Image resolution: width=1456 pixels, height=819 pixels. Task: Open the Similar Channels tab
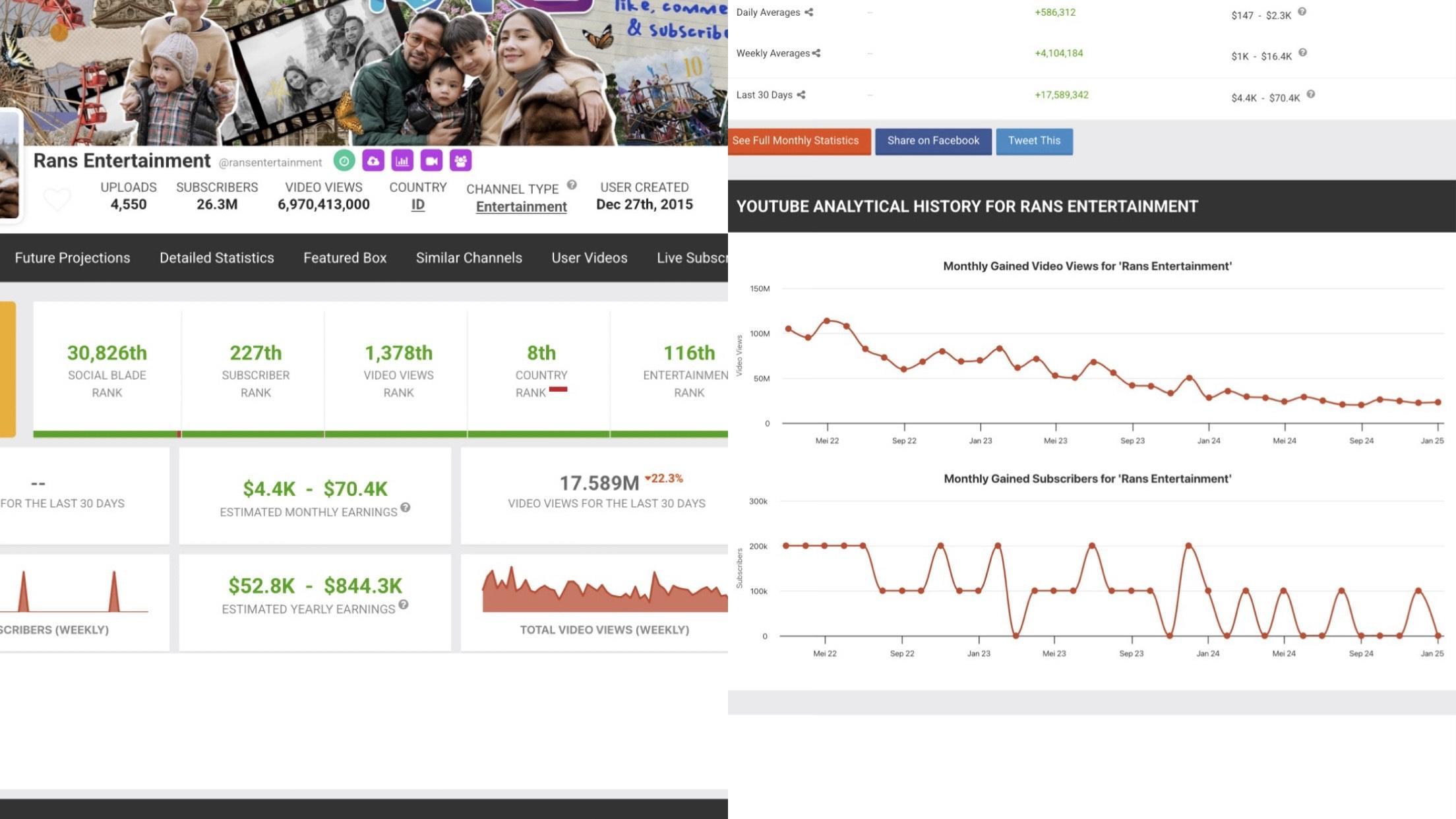point(469,258)
